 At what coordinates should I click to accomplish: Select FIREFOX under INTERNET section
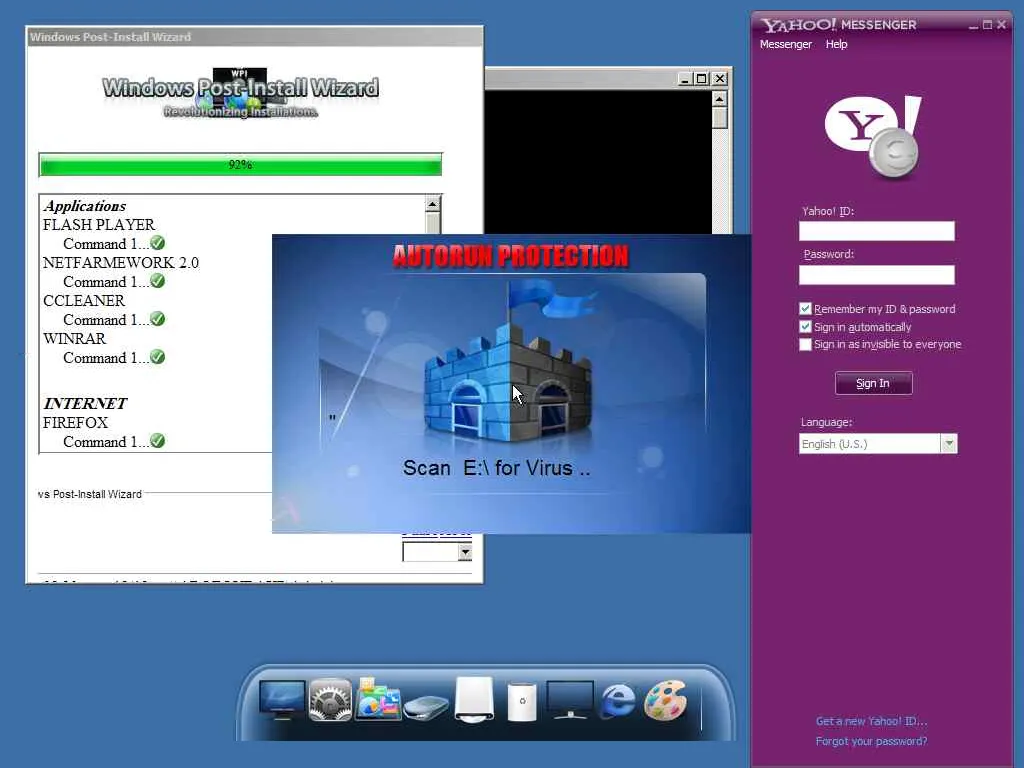[x=75, y=423]
